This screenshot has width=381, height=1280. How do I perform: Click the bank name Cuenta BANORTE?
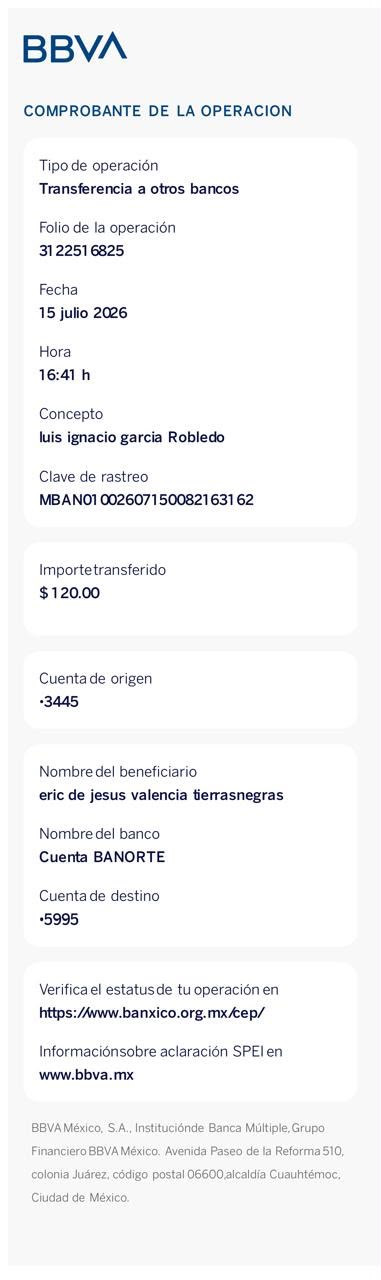tap(102, 857)
